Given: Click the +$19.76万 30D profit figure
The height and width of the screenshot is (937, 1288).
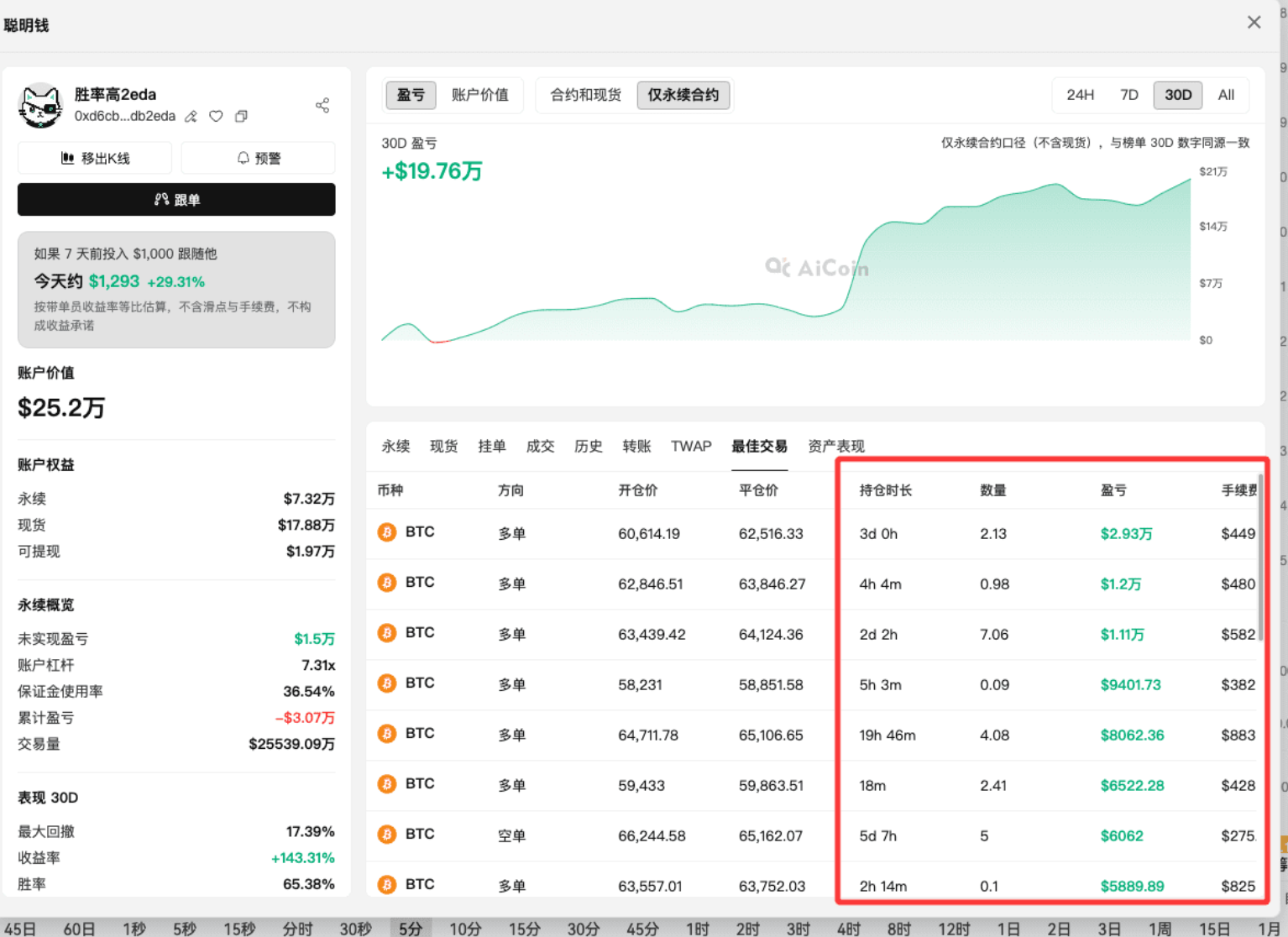Looking at the screenshot, I should click(432, 171).
